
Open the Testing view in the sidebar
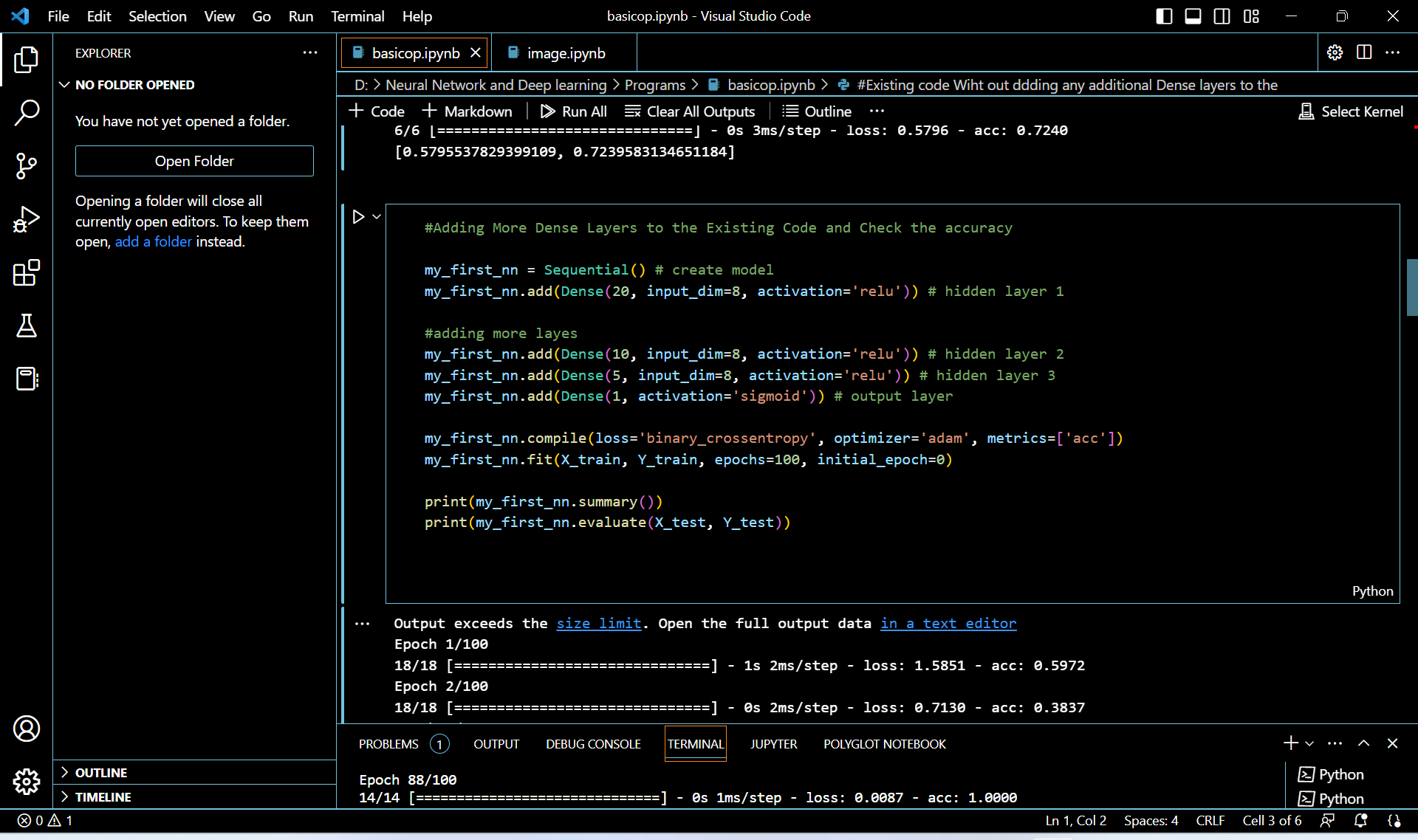27,326
